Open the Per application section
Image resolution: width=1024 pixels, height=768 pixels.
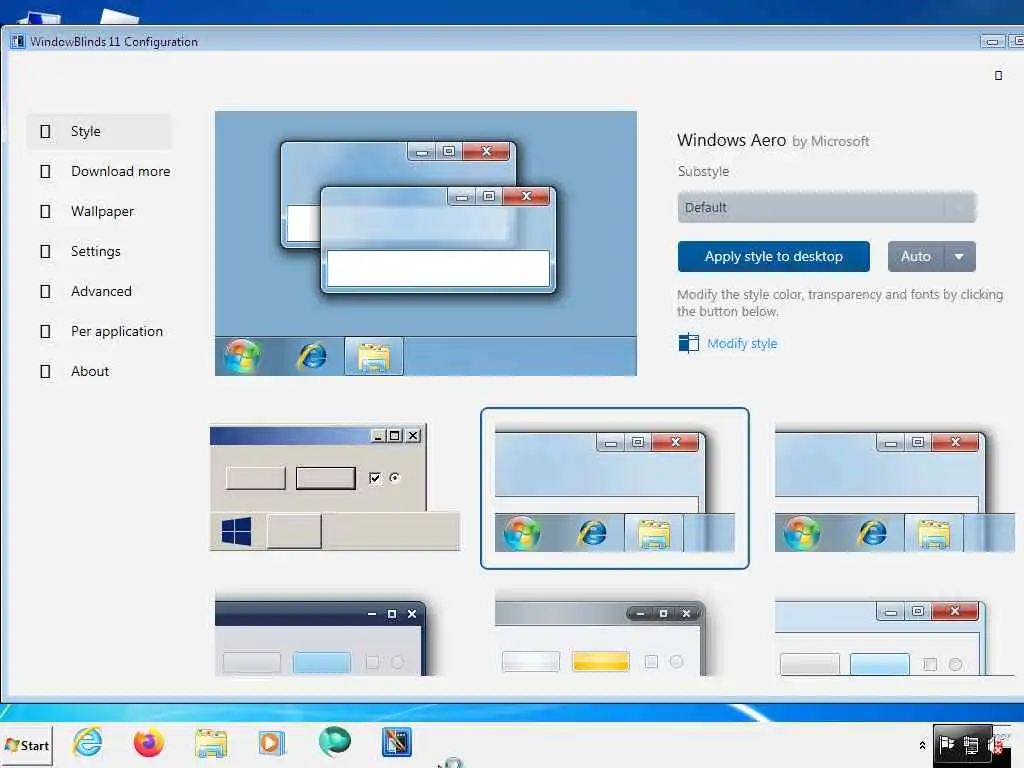click(99, 331)
